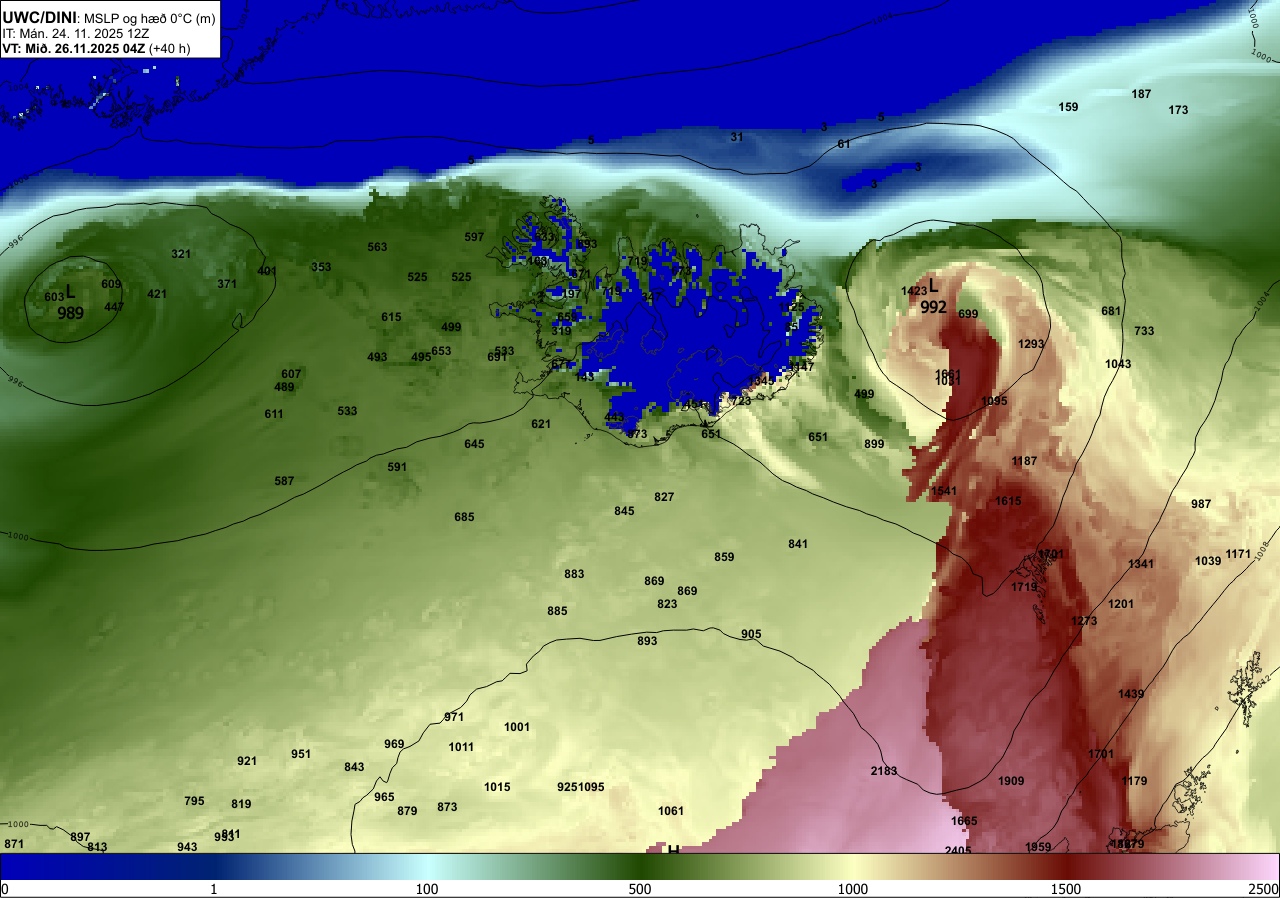The image size is (1280, 898).
Task: Select the 321 height value
Action: (x=180, y=254)
